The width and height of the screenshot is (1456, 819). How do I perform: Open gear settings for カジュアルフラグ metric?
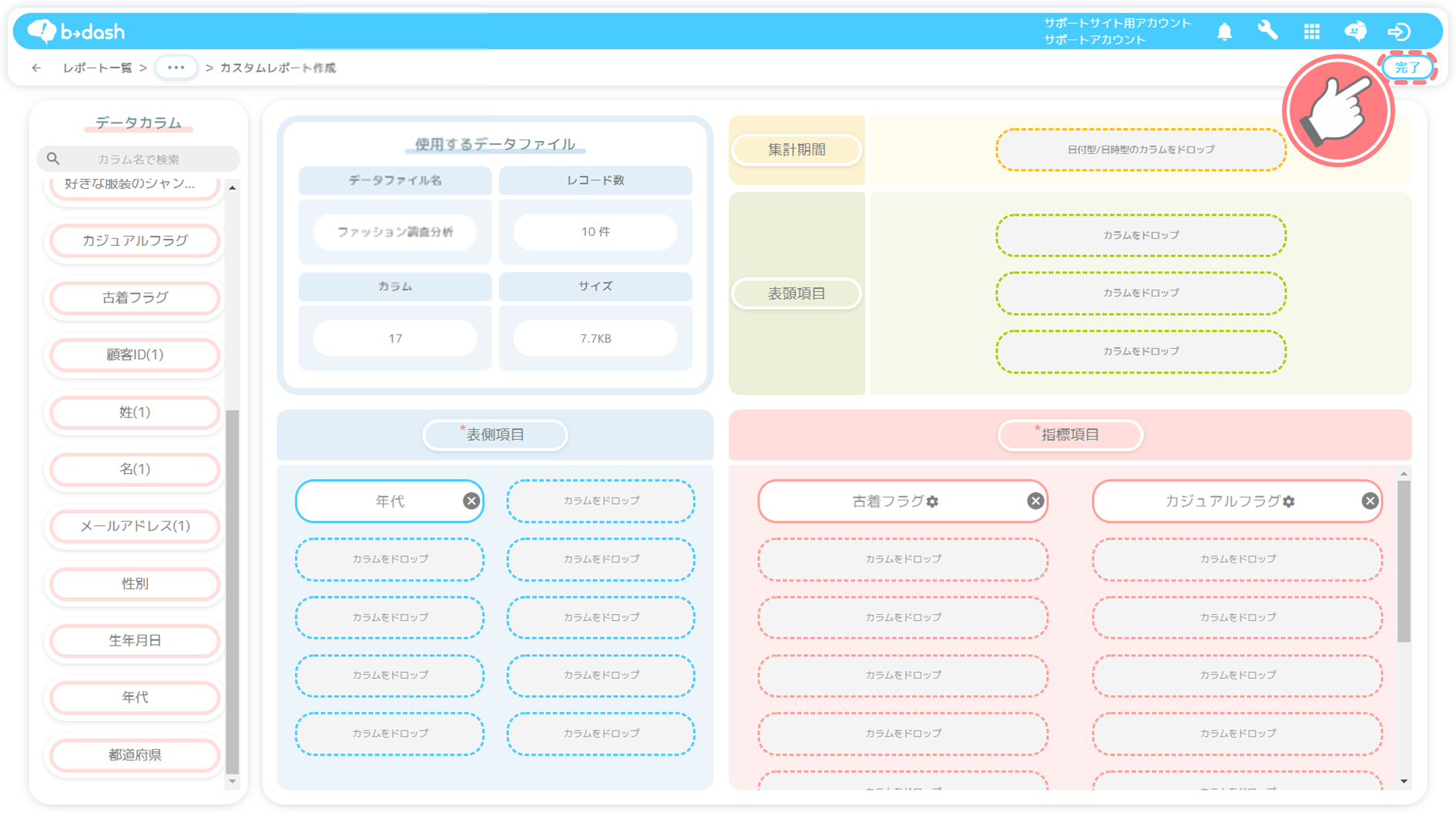click(1289, 502)
